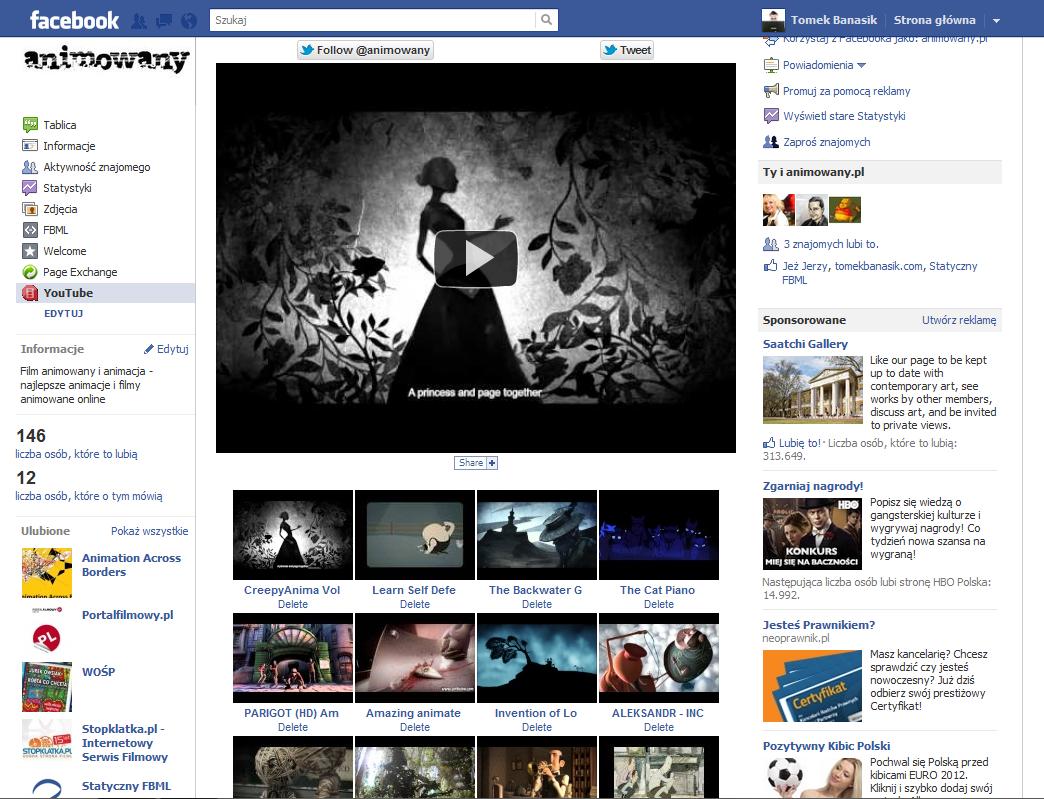Image resolution: width=1044 pixels, height=799 pixels.
Task: Open Zdjęcia in sidebar
Action: coord(60,209)
